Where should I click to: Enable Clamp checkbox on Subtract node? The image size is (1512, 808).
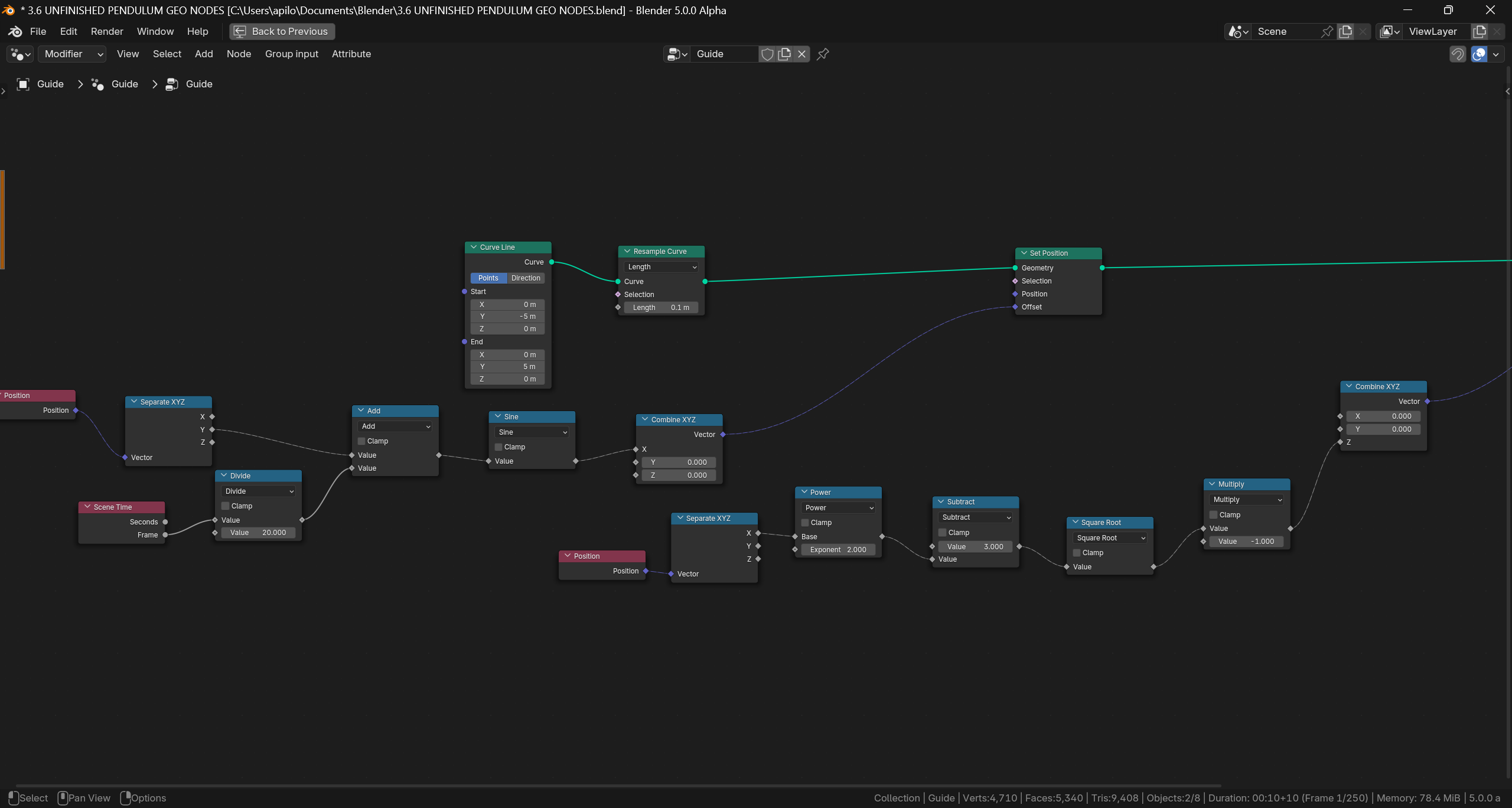point(943,533)
